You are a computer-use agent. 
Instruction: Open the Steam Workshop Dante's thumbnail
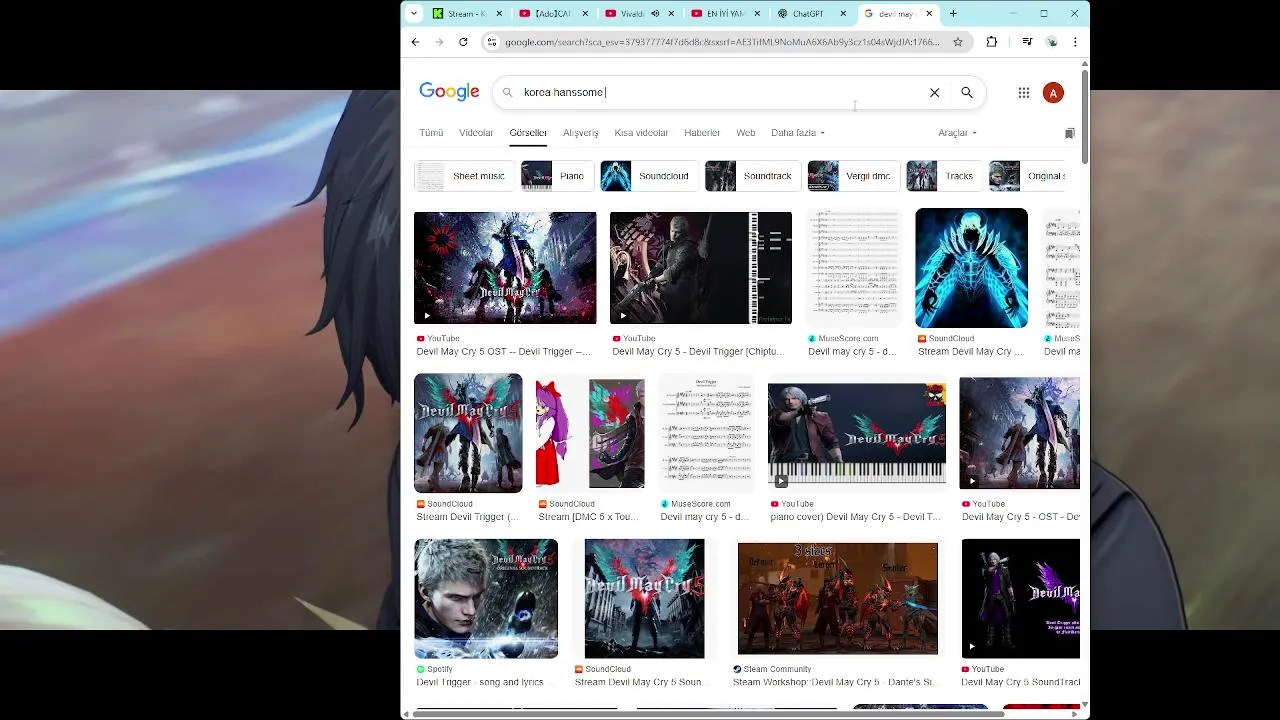838,599
